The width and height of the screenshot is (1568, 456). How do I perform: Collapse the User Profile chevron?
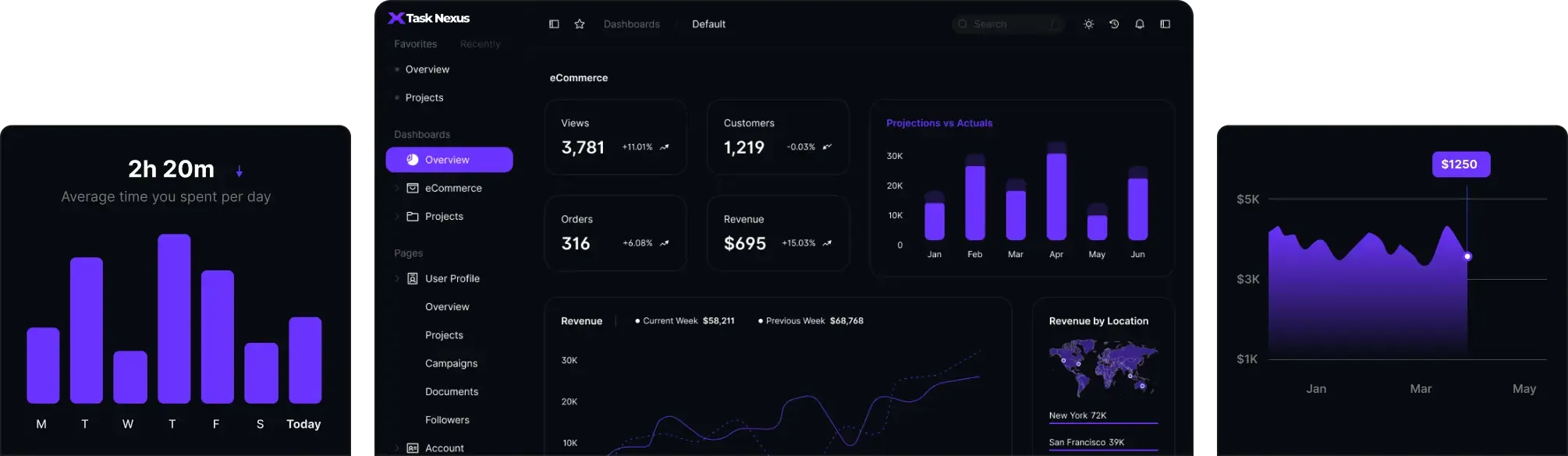pos(396,278)
